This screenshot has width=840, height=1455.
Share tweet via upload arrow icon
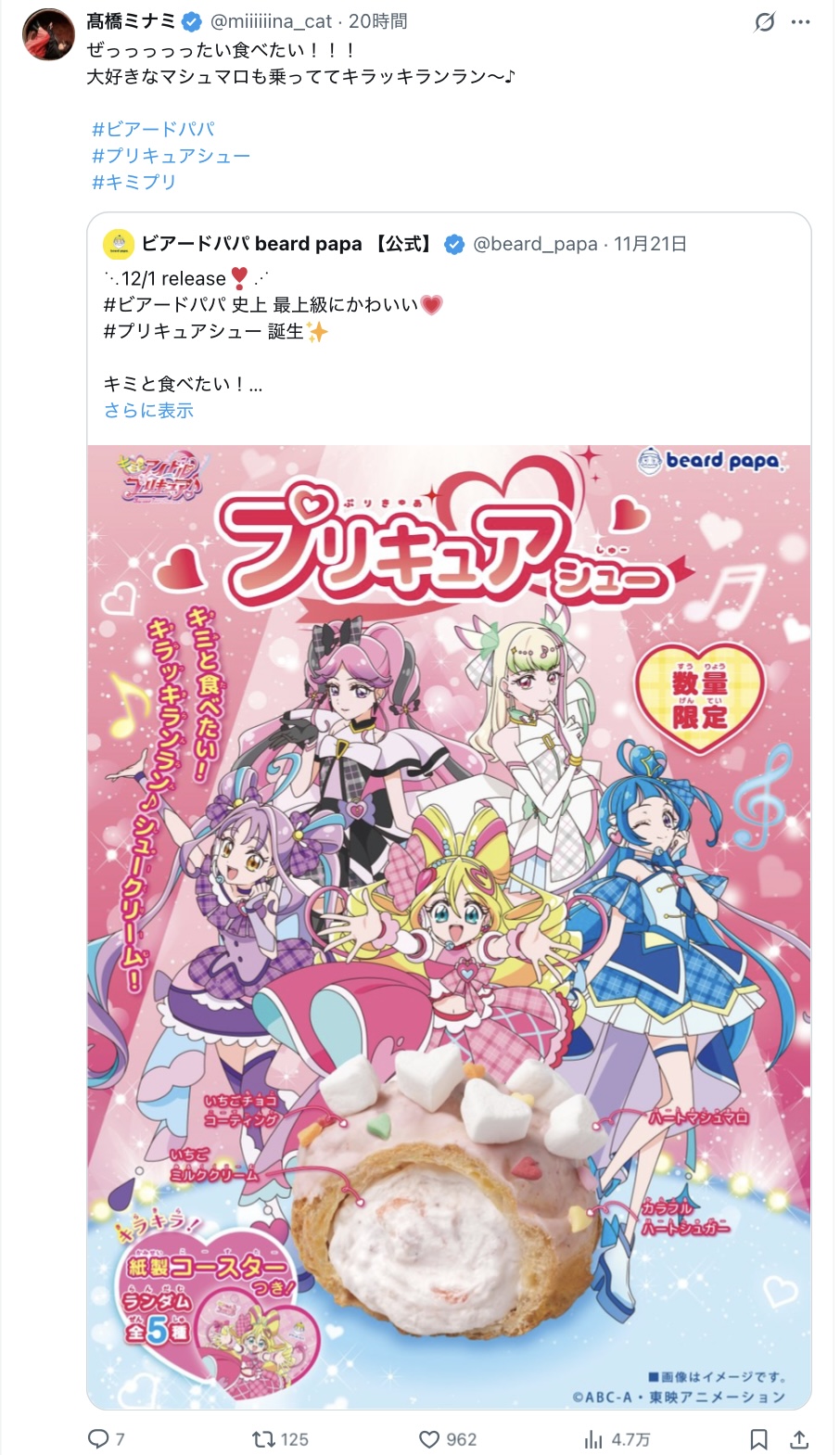click(799, 1438)
